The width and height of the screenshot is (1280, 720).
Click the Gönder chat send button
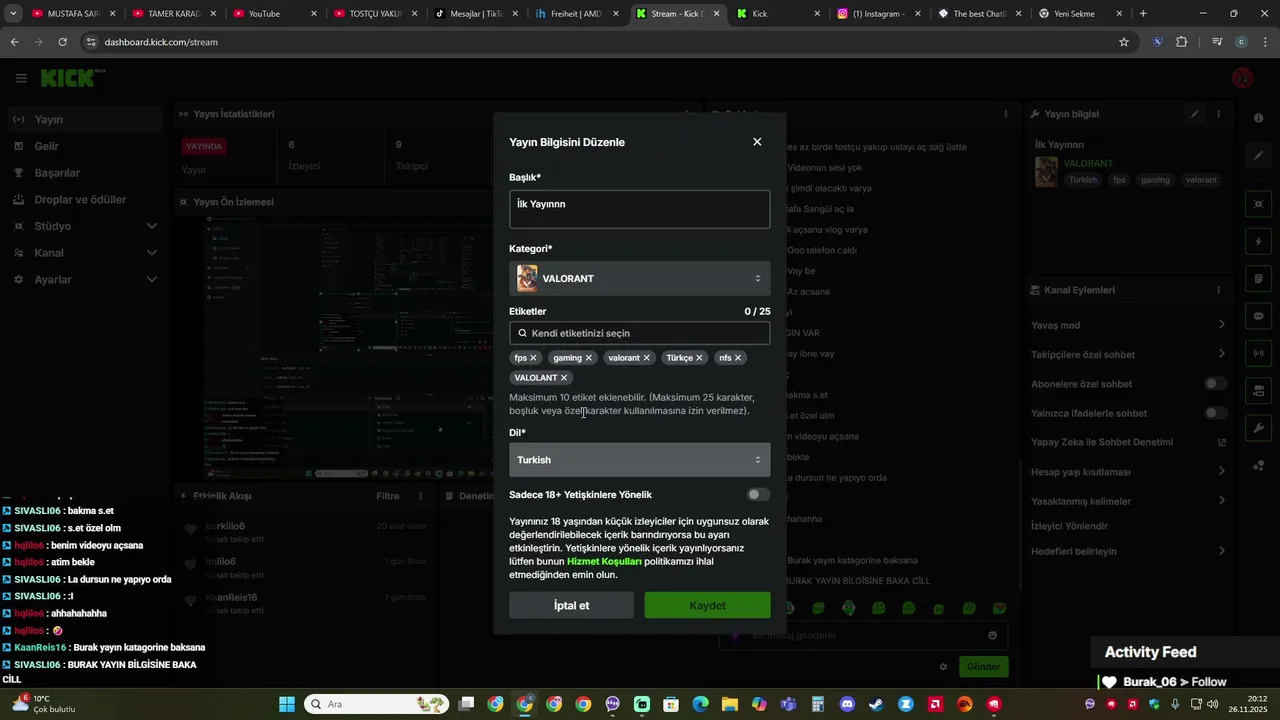coord(983,666)
